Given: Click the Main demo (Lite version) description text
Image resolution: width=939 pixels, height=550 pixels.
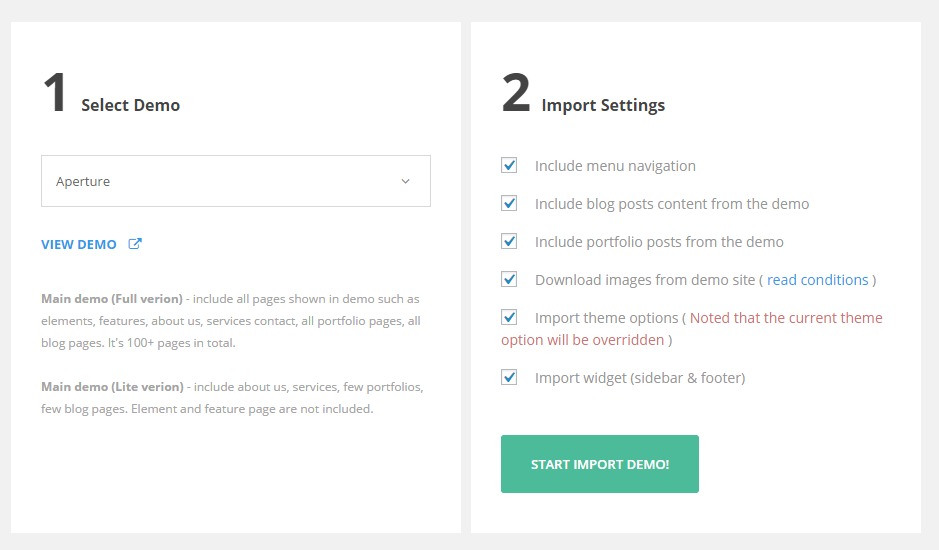Looking at the screenshot, I should (x=230, y=397).
